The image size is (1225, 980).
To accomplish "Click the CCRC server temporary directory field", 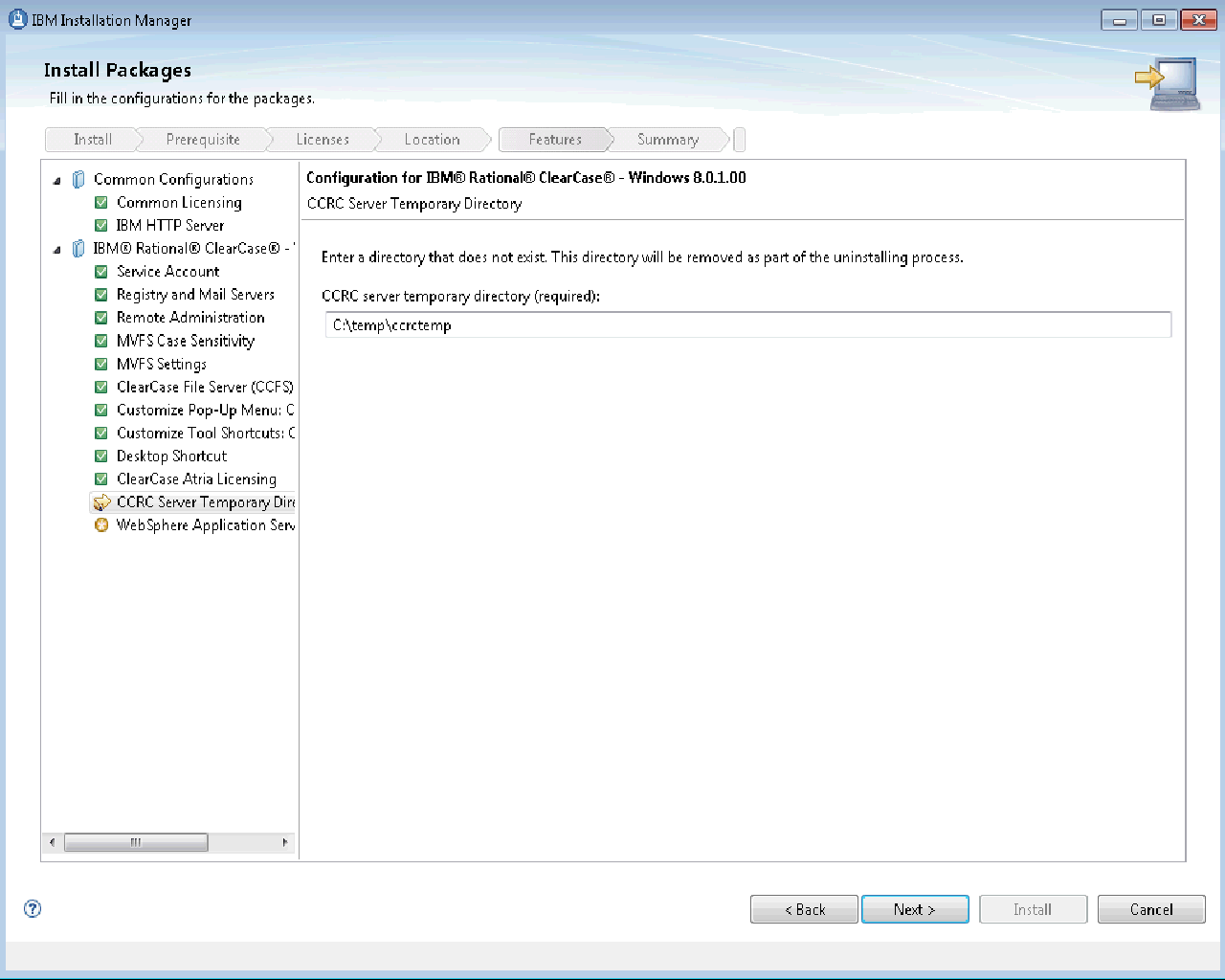I will click(748, 325).
